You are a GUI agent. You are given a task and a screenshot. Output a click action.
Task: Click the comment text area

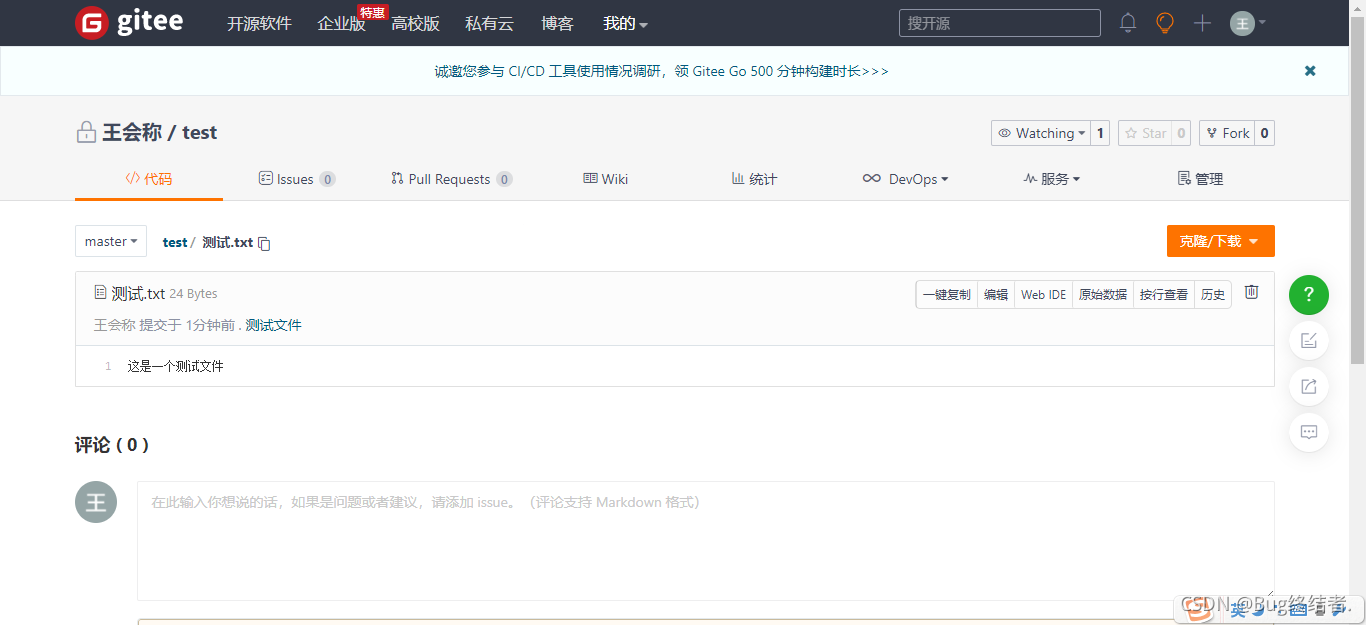(x=706, y=541)
